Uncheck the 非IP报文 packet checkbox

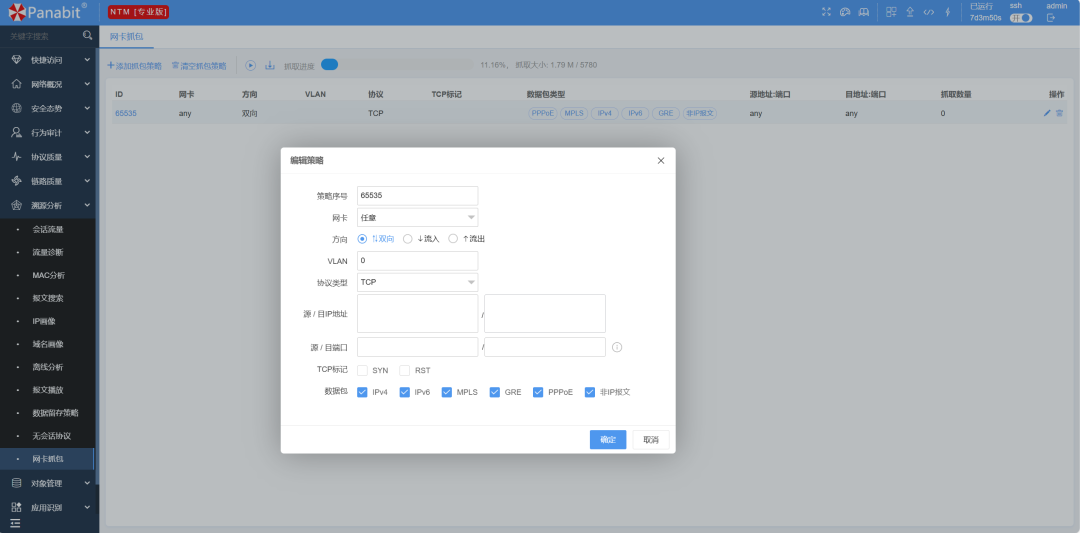[x=590, y=392]
